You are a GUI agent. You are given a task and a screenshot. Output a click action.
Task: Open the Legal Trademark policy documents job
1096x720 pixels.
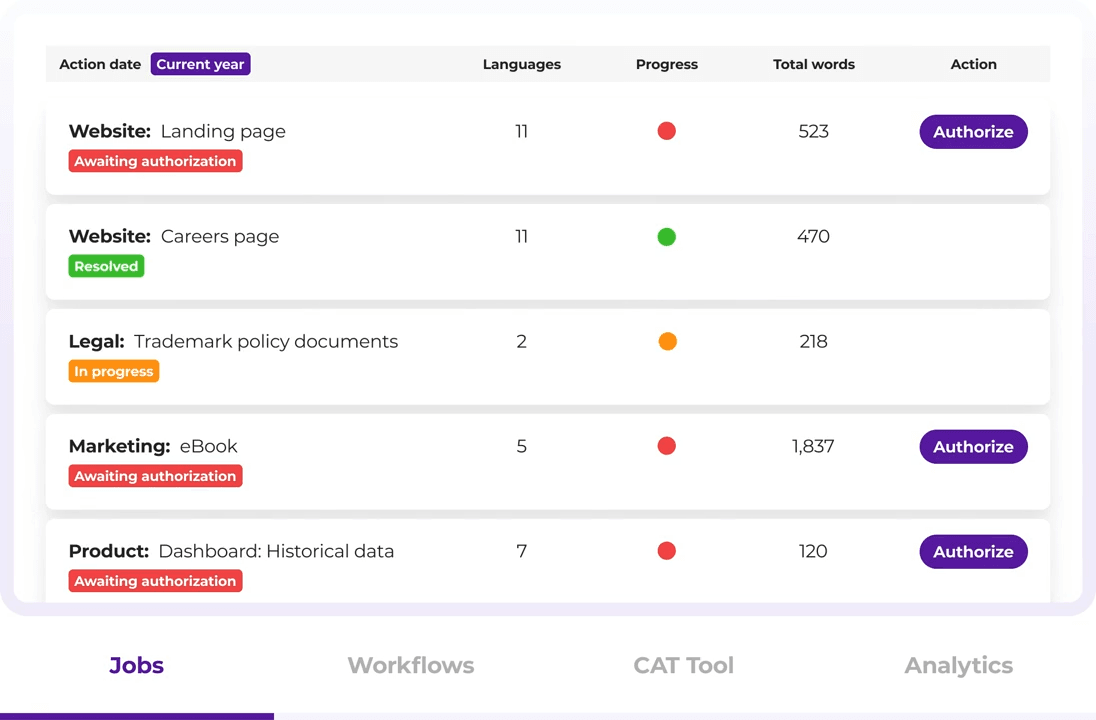265,342
